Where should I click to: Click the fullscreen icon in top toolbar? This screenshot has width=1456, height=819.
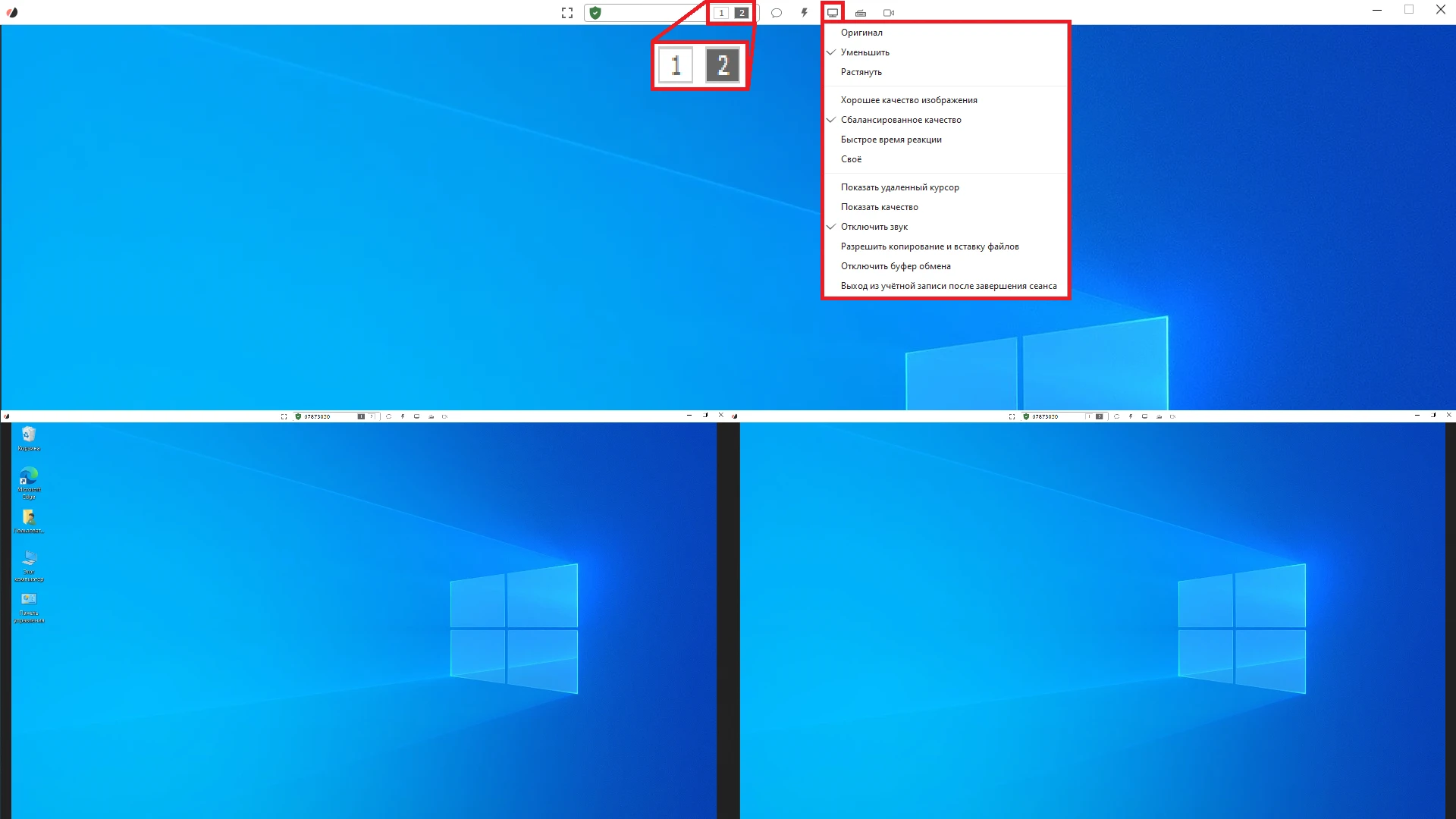pos(566,13)
